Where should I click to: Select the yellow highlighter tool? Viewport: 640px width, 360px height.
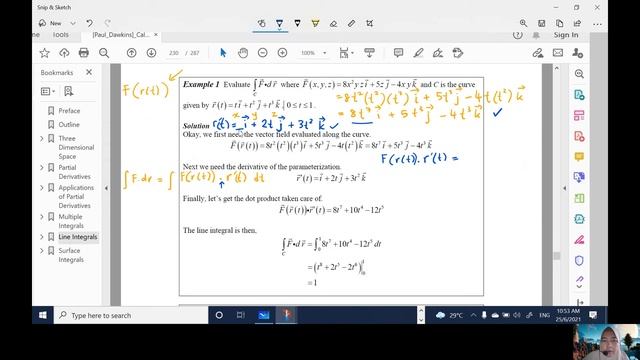click(x=315, y=24)
